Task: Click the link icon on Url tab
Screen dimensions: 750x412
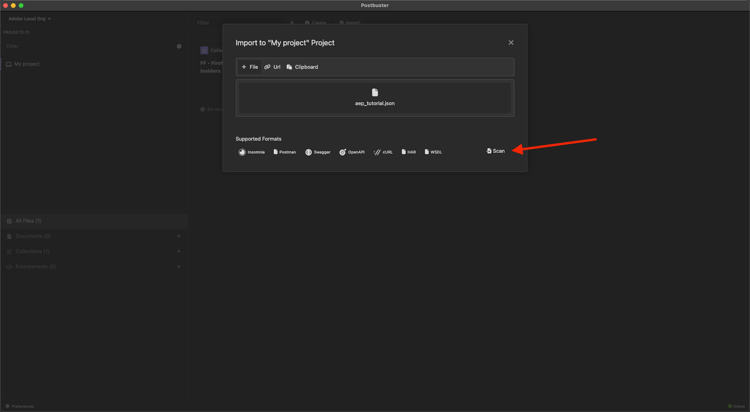Action: pos(267,67)
